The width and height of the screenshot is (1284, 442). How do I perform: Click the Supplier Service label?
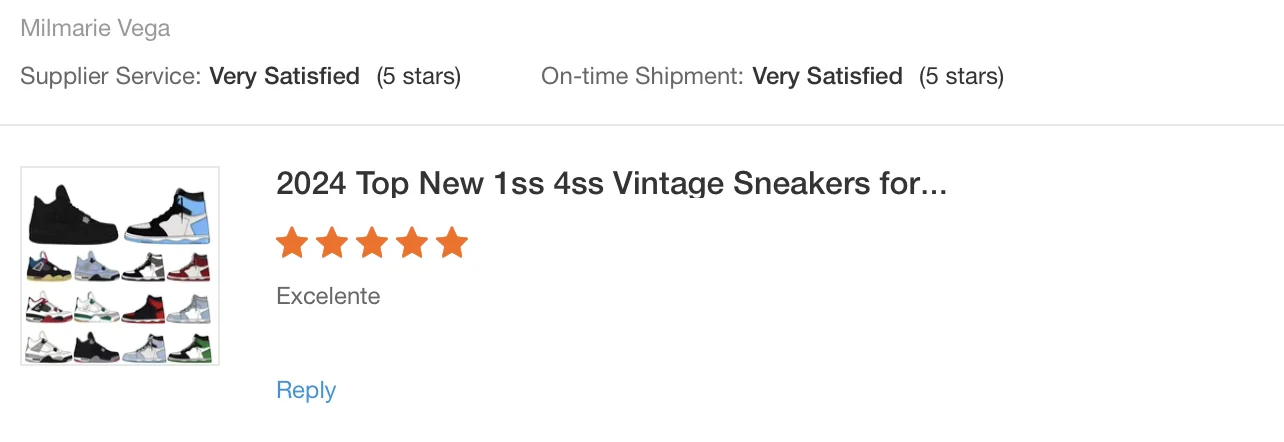(x=111, y=76)
